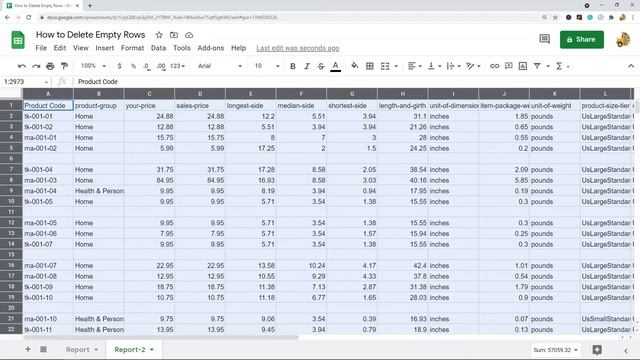Click the Explore button

(x=597, y=350)
